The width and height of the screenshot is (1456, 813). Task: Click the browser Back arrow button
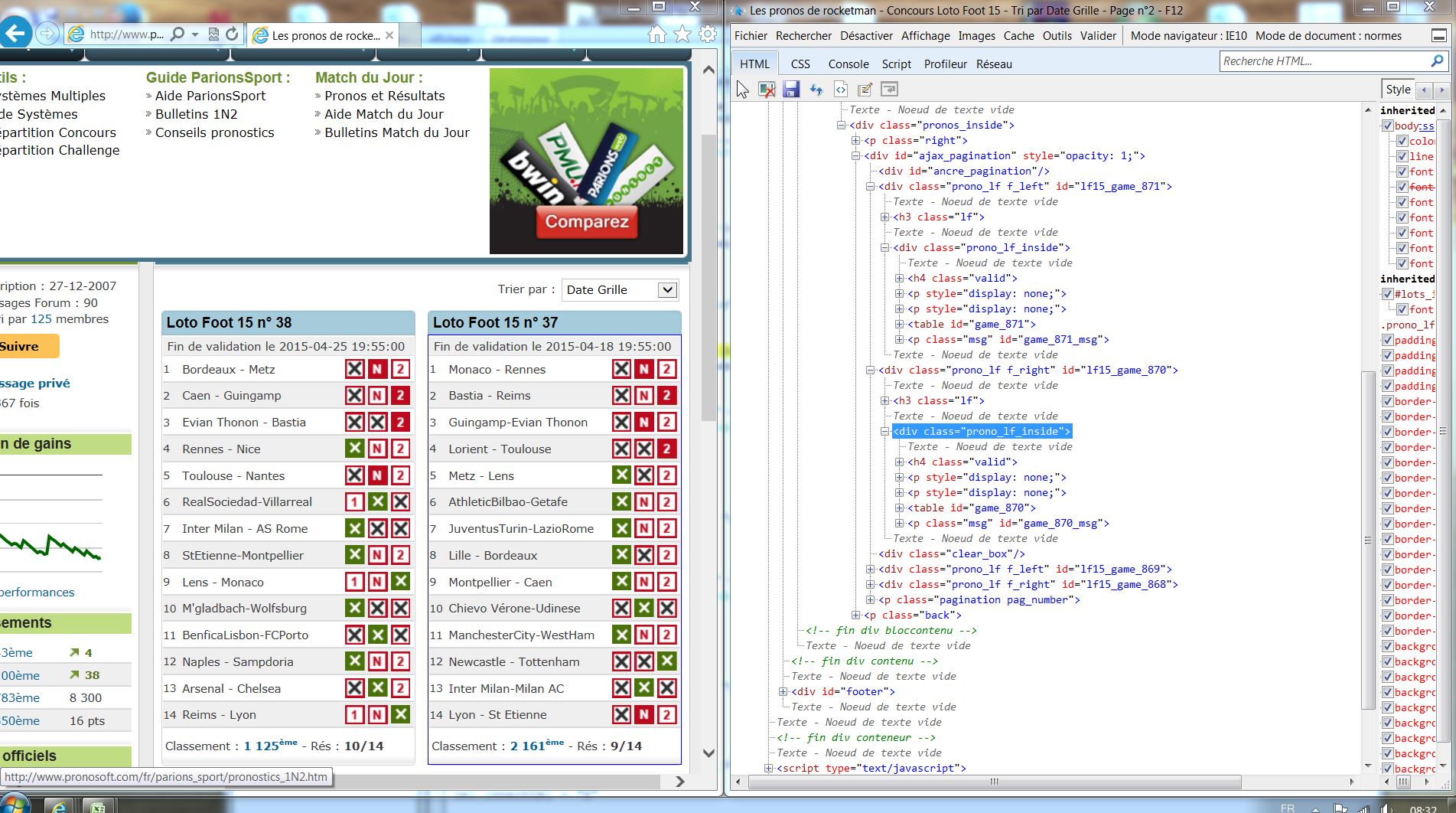click(x=16, y=33)
